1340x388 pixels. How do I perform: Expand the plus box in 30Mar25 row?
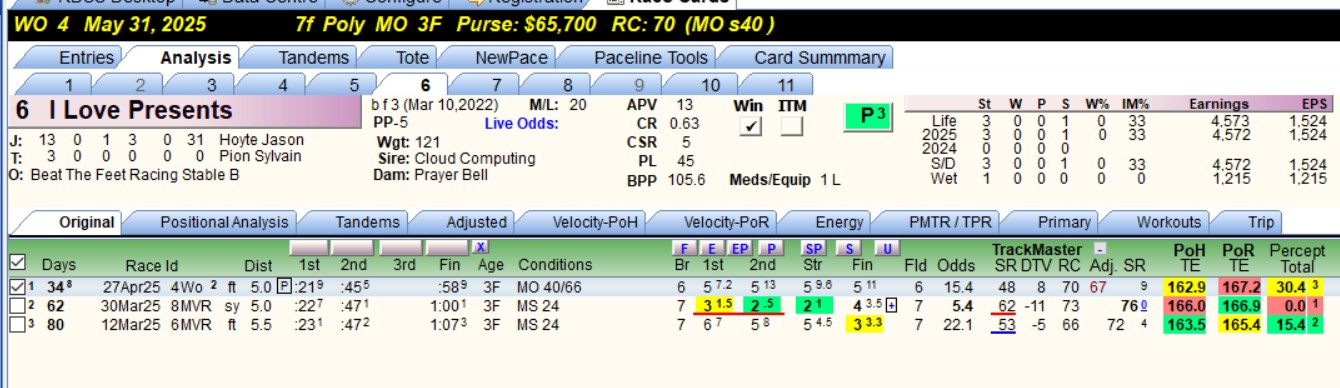point(891,305)
